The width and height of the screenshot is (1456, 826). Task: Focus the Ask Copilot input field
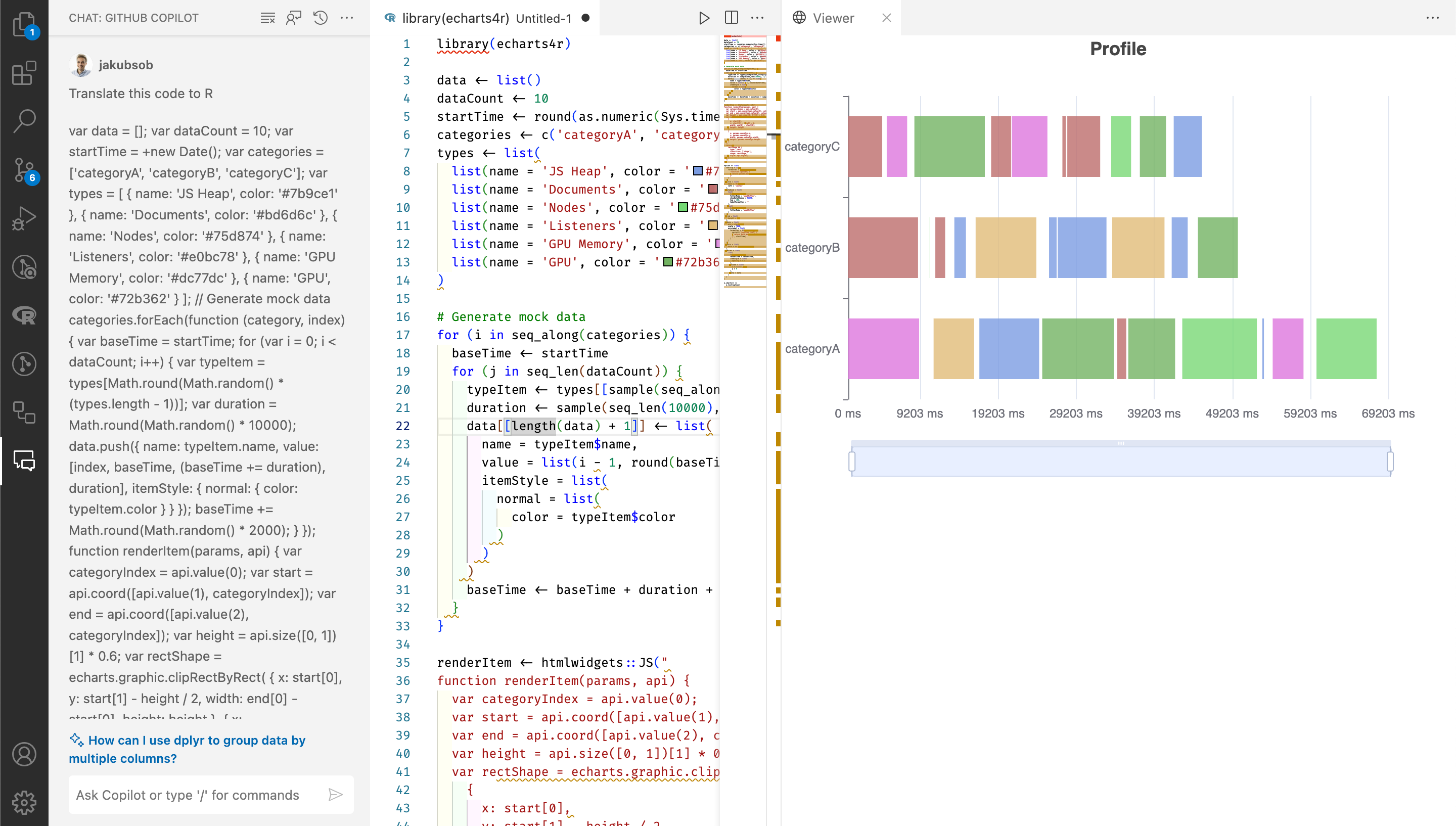[x=199, y=795]
